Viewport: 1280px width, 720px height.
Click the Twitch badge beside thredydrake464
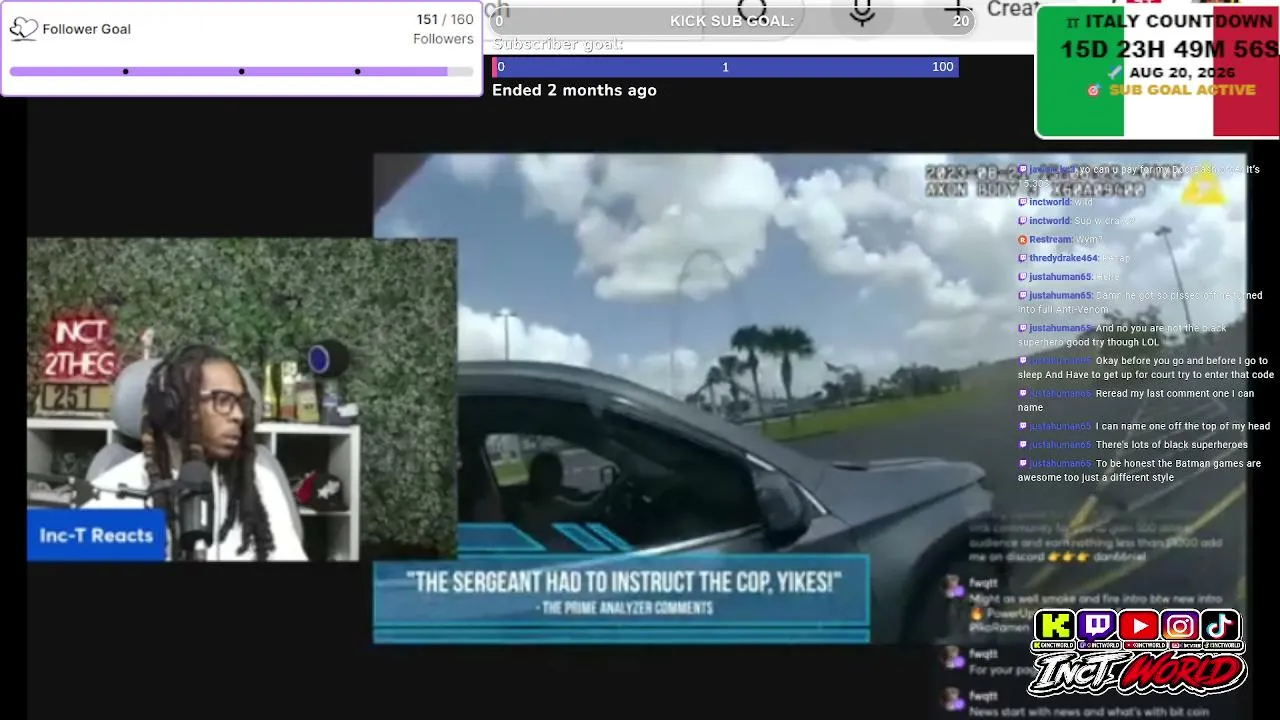(x=1022, y=259)
